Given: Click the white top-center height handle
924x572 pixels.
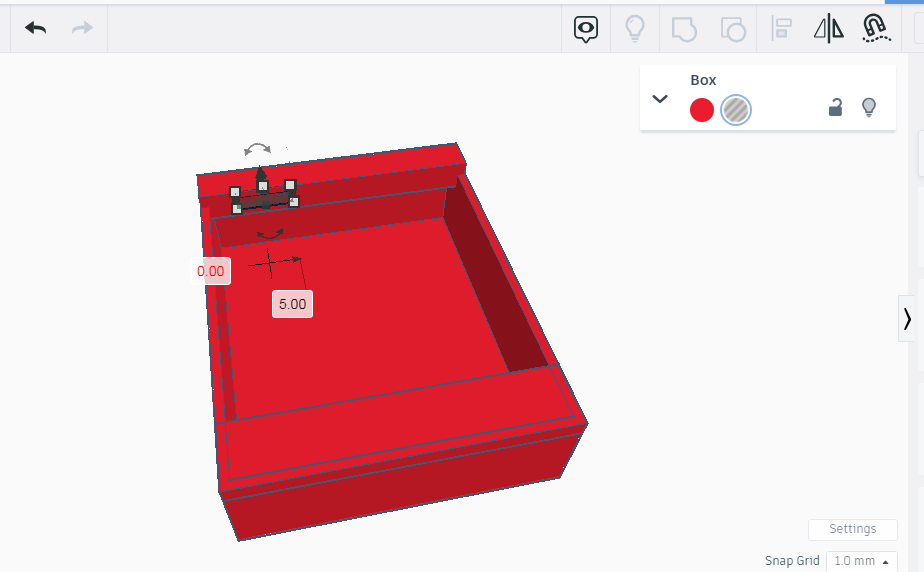Looking at the screenshot, I should point(263,186).
